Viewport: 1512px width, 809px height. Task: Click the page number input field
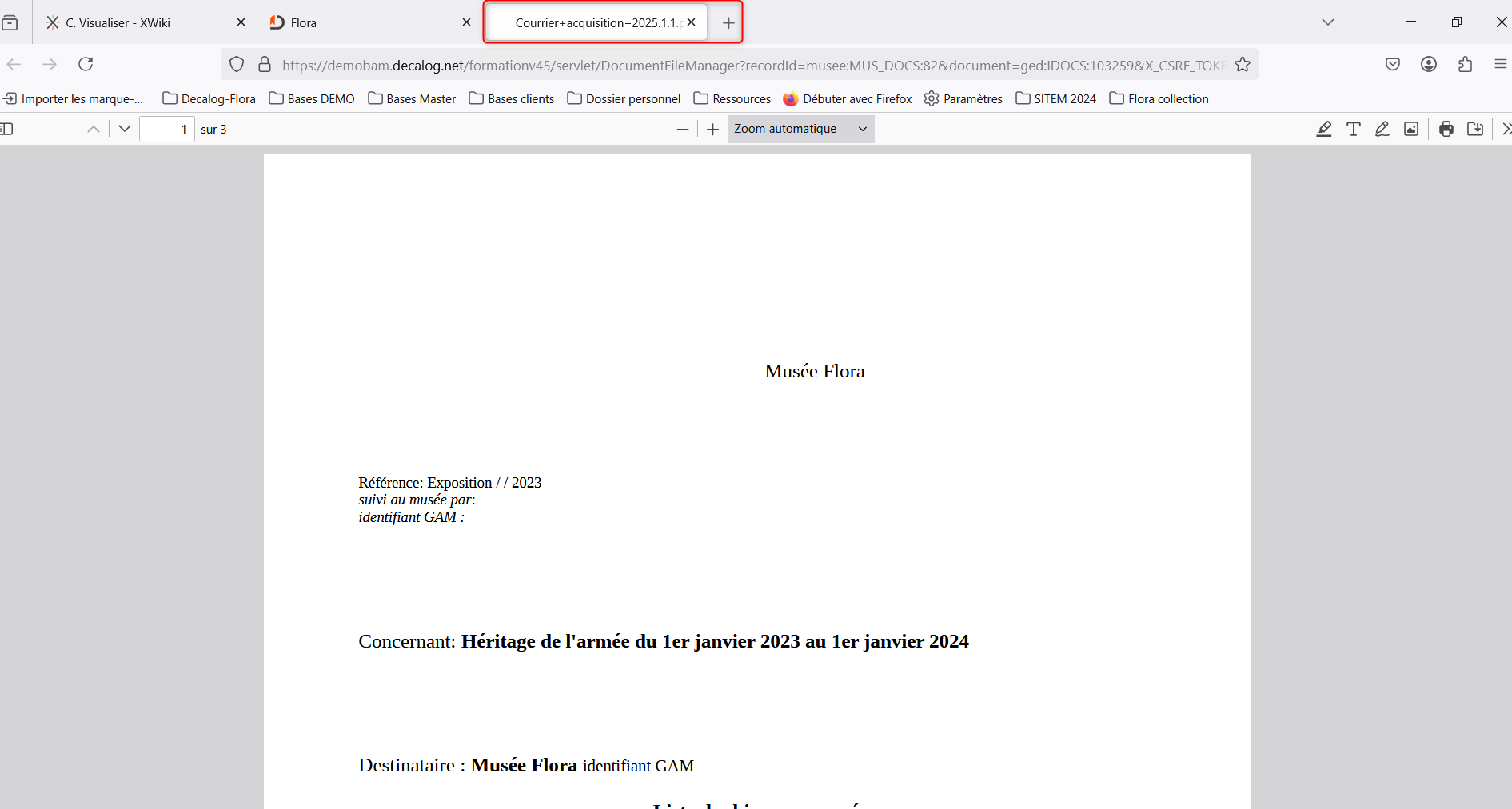coord(166,129)
